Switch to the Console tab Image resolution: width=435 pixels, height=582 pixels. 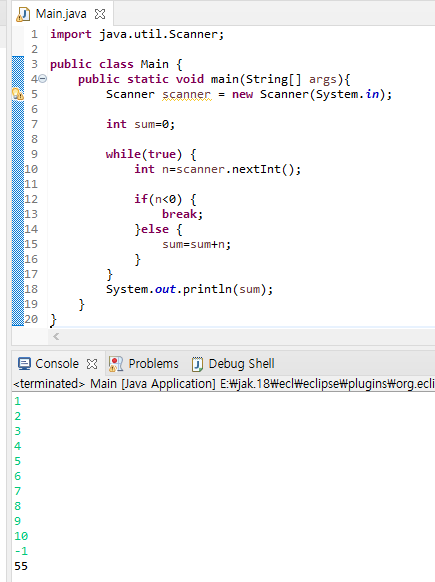point(57,364)
